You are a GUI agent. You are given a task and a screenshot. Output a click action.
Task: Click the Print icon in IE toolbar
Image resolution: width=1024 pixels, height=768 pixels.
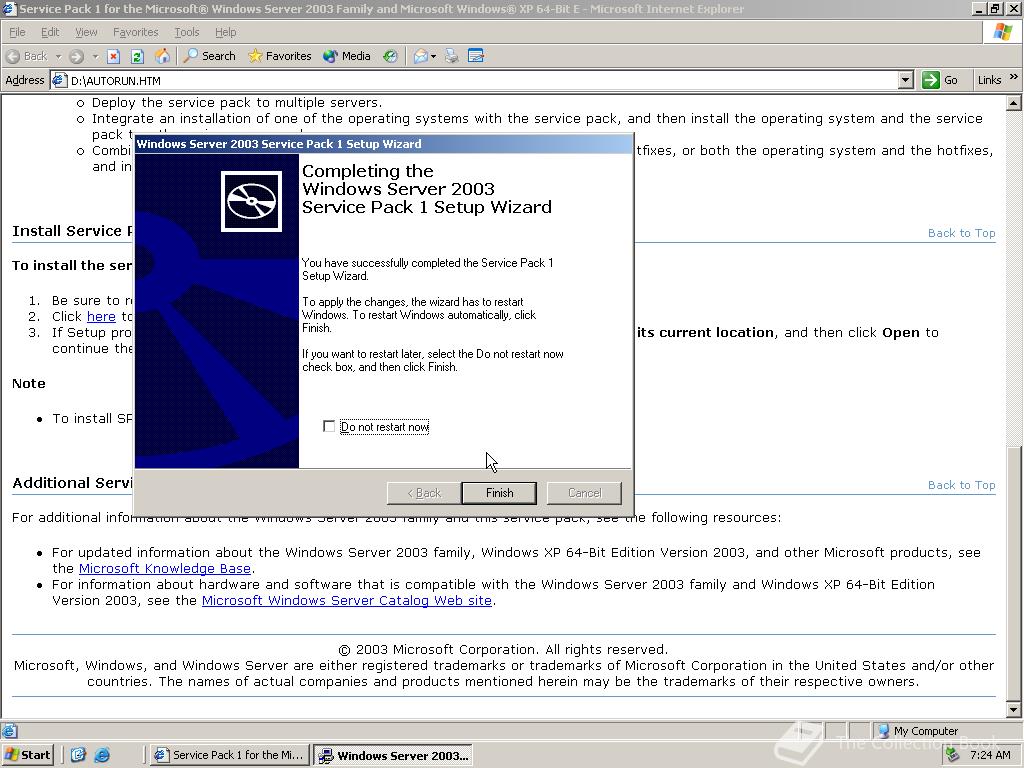pos(451,56)
